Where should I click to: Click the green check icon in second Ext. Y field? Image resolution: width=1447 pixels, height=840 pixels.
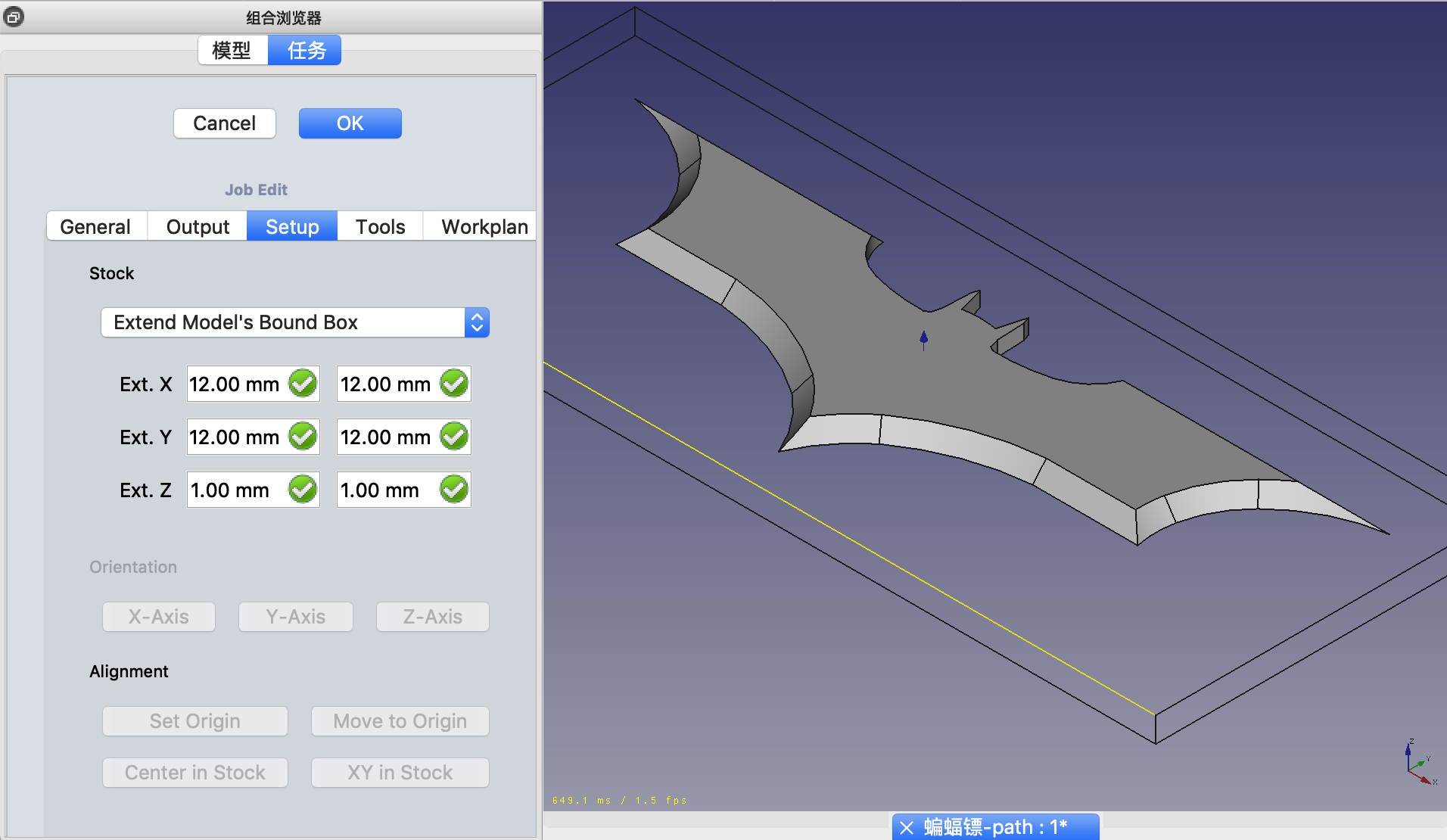coord(454,437)
